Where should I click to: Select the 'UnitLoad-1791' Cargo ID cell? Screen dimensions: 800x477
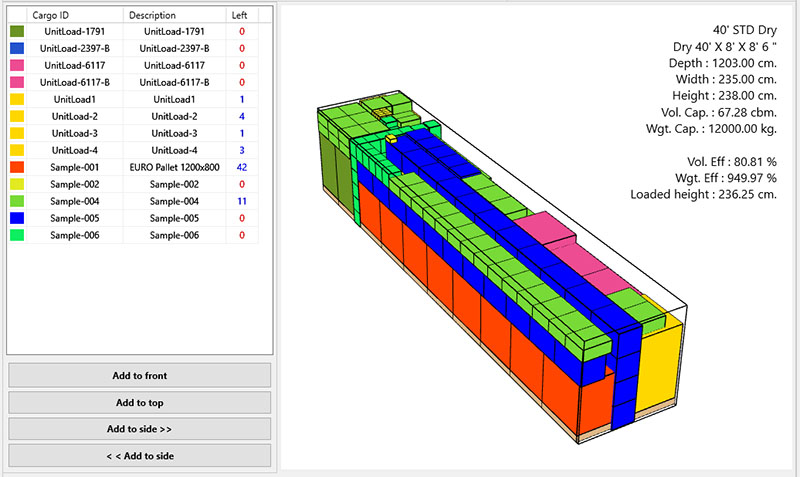pos(74,31)
